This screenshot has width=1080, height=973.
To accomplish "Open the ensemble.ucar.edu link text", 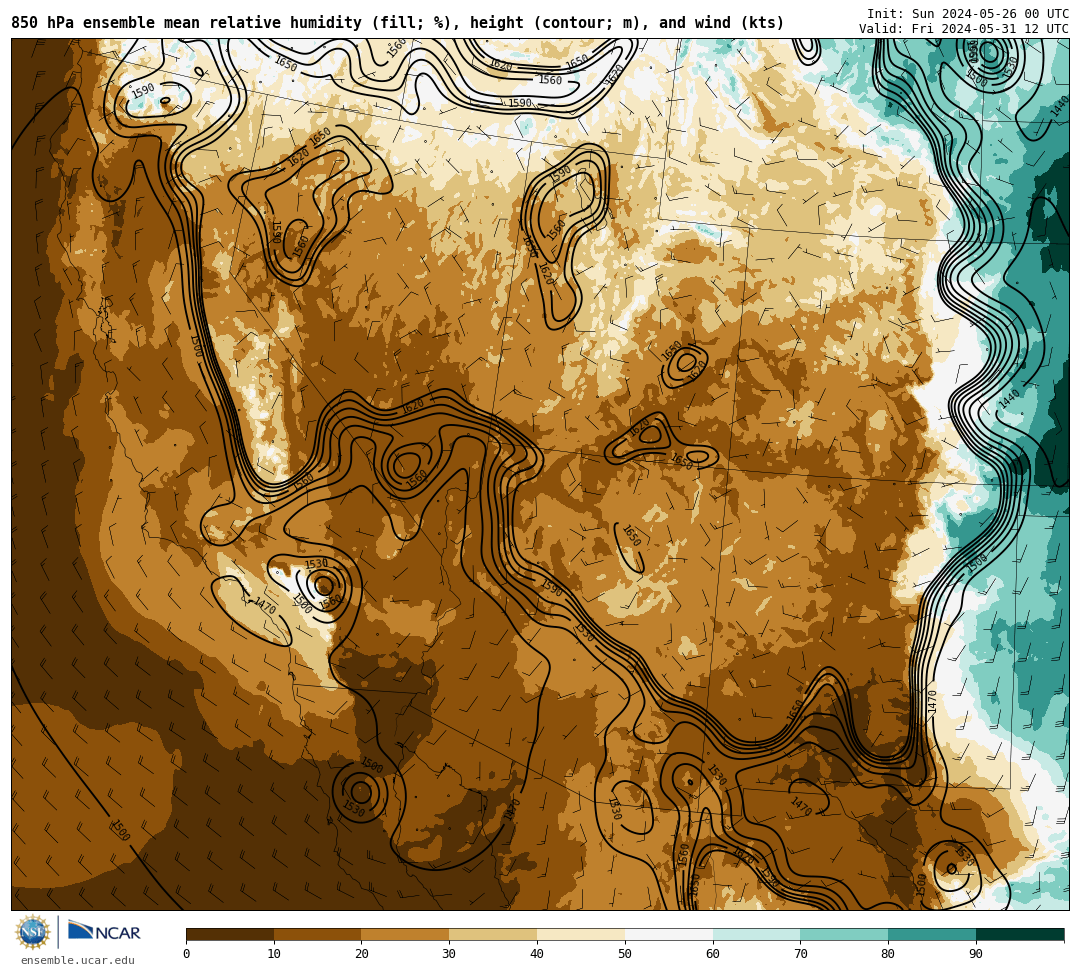I will (x=78, y=960).
